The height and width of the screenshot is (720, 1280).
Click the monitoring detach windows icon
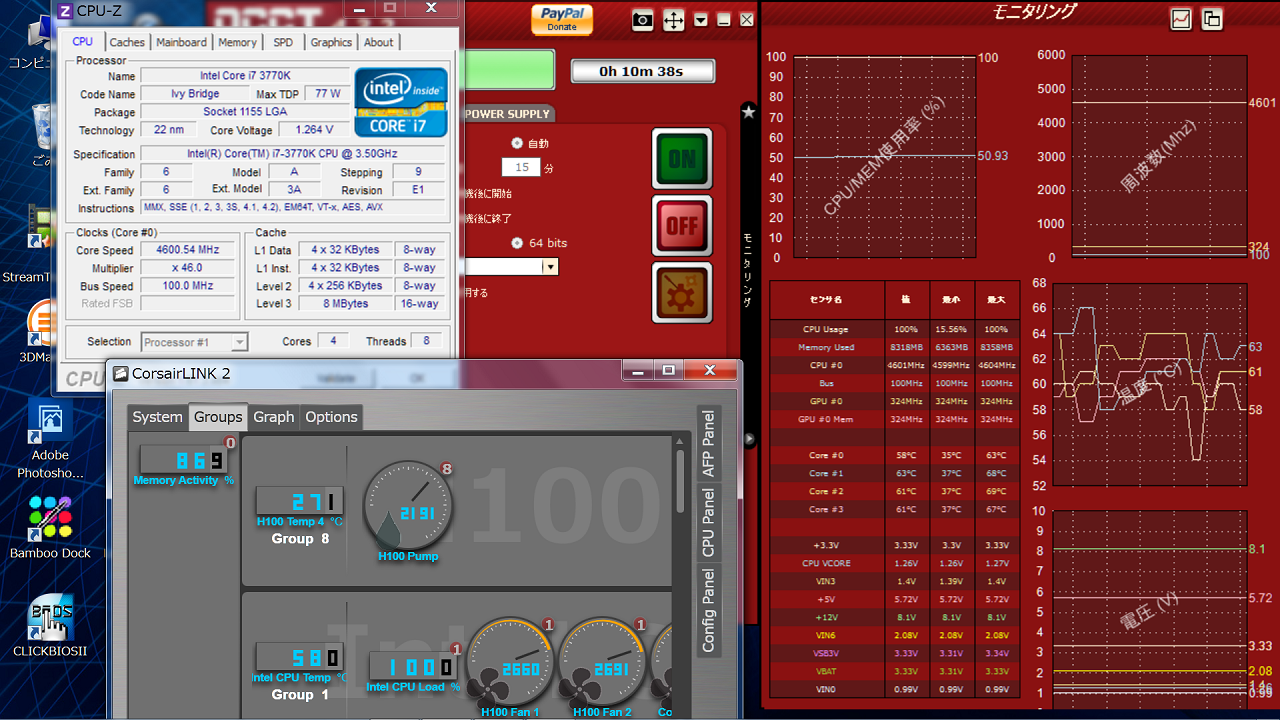pyautogui.click(x=1212, y=19)
